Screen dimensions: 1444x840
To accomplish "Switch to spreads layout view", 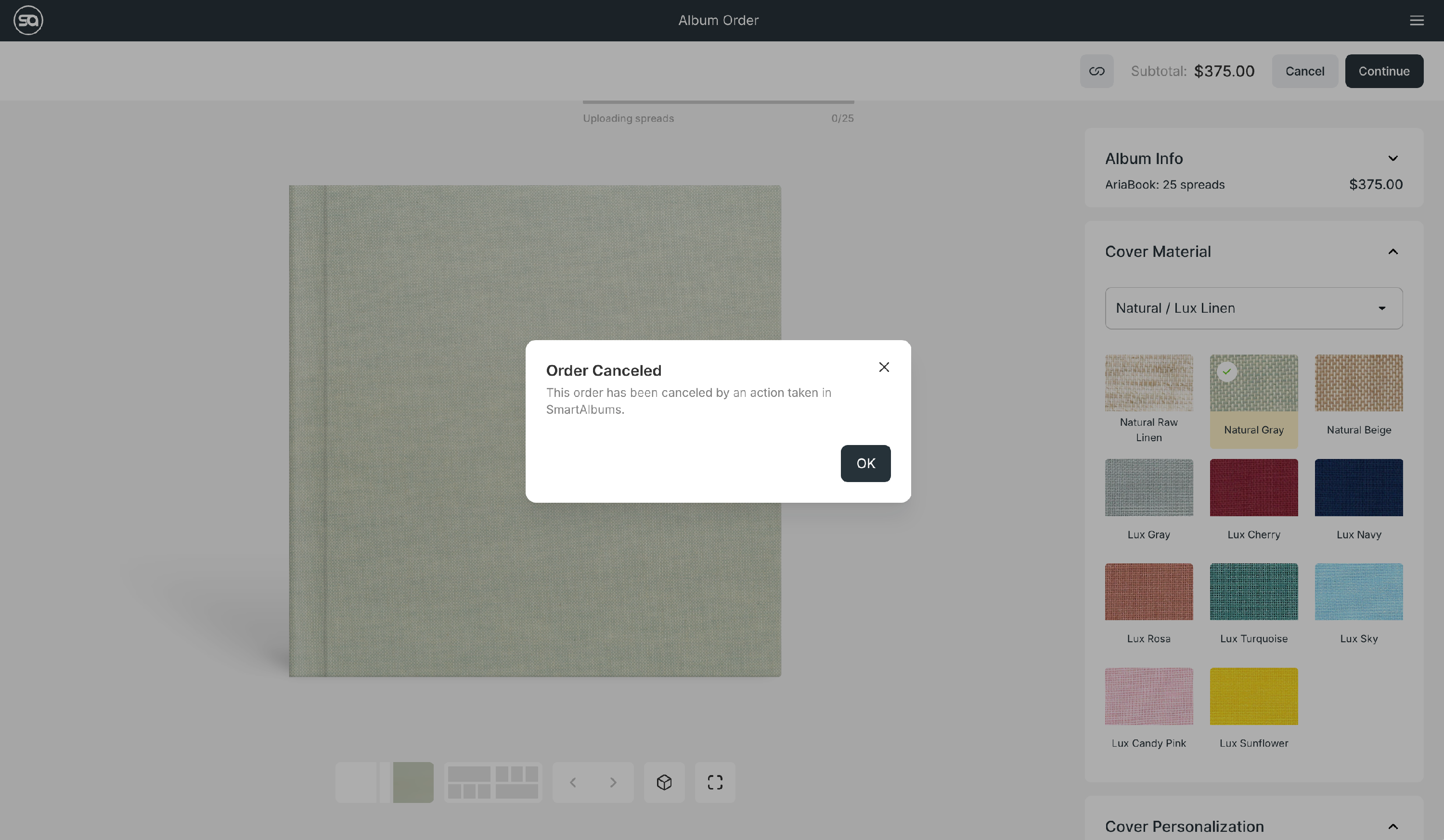I will [x=493, y=782].
